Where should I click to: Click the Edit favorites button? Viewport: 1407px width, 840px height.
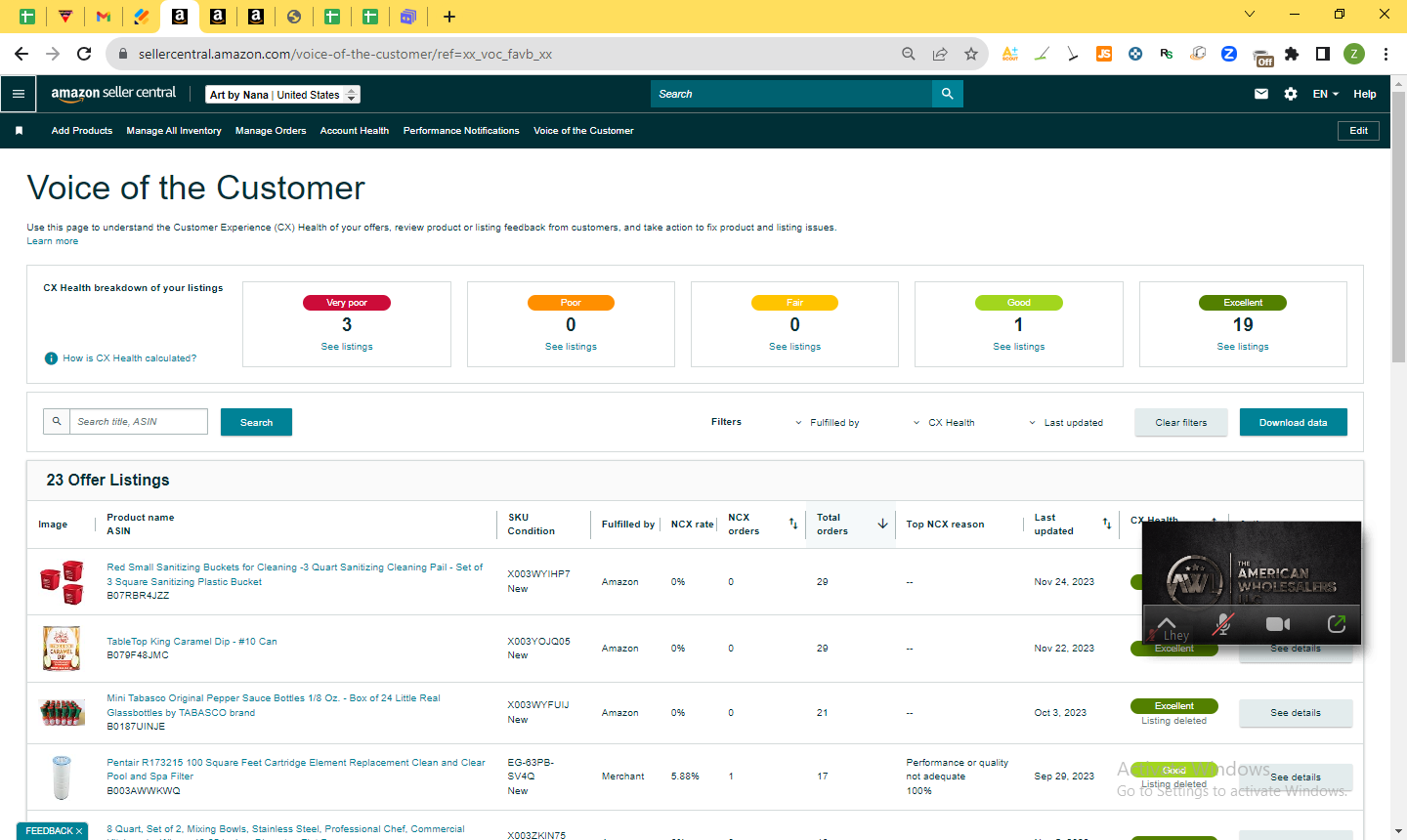pyautogui.click(x=1359, y=131)
